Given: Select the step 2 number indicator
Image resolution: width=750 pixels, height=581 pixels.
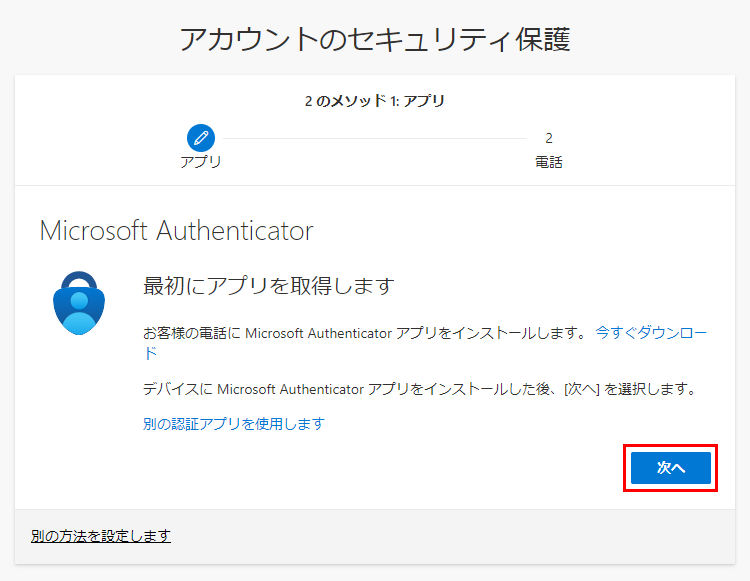Looking at the screenshot, I should [548, 138].
